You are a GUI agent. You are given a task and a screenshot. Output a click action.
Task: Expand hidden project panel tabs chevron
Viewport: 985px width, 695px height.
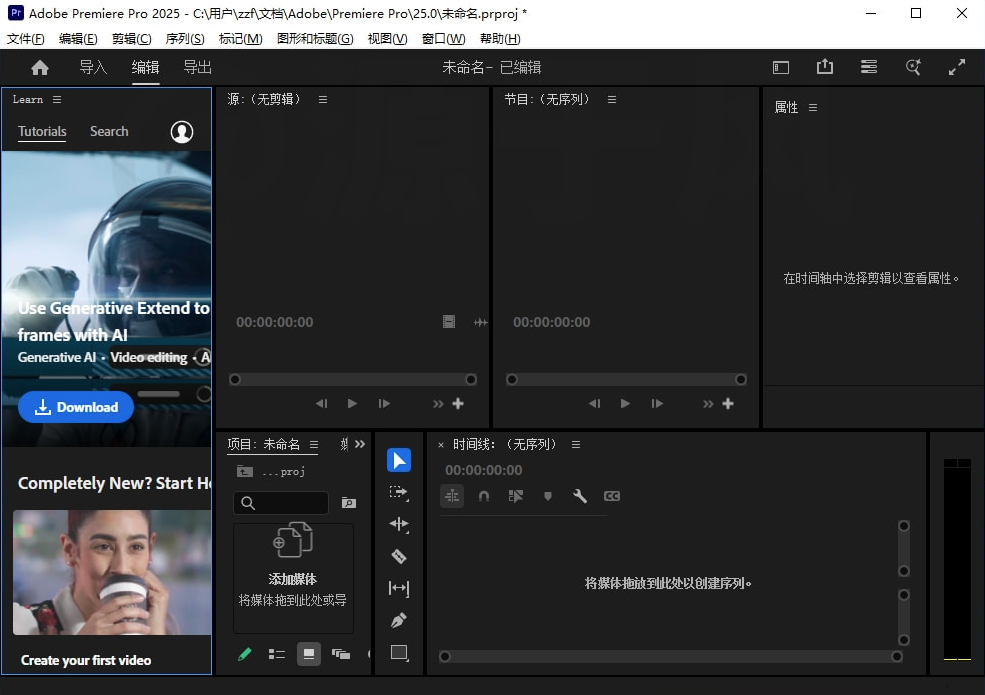point(360,444)
